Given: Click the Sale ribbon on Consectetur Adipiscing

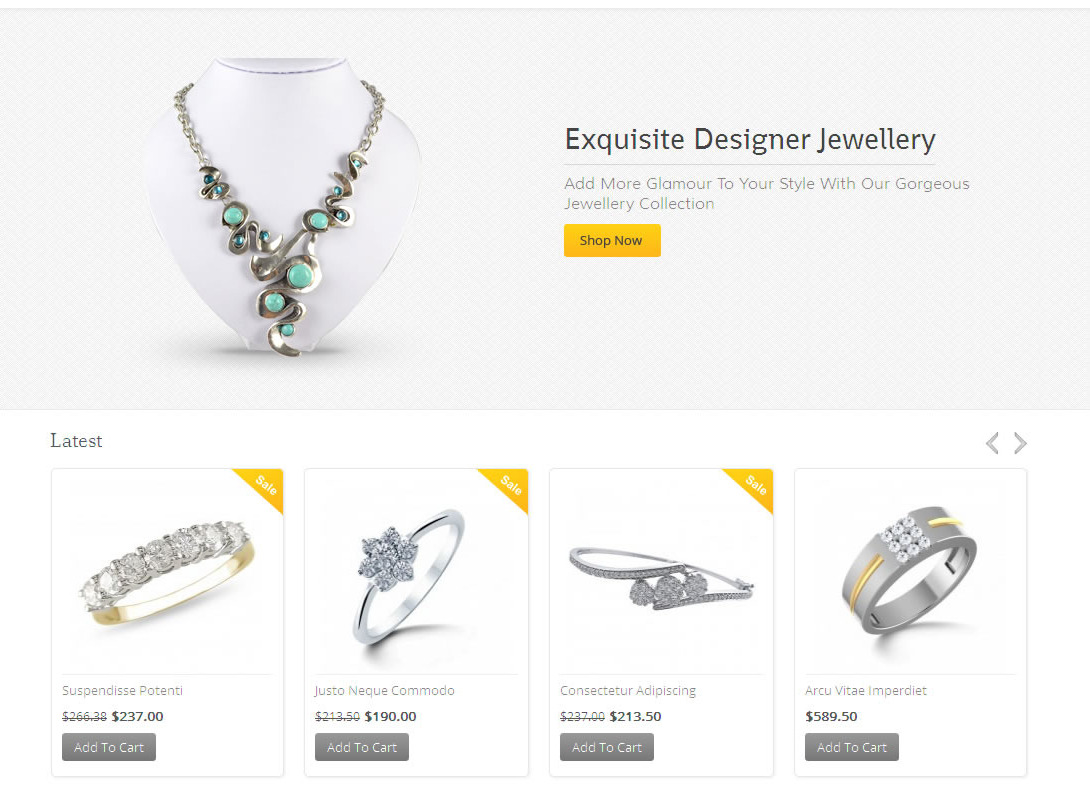Looking at the screenshot, I should [751, 488].
